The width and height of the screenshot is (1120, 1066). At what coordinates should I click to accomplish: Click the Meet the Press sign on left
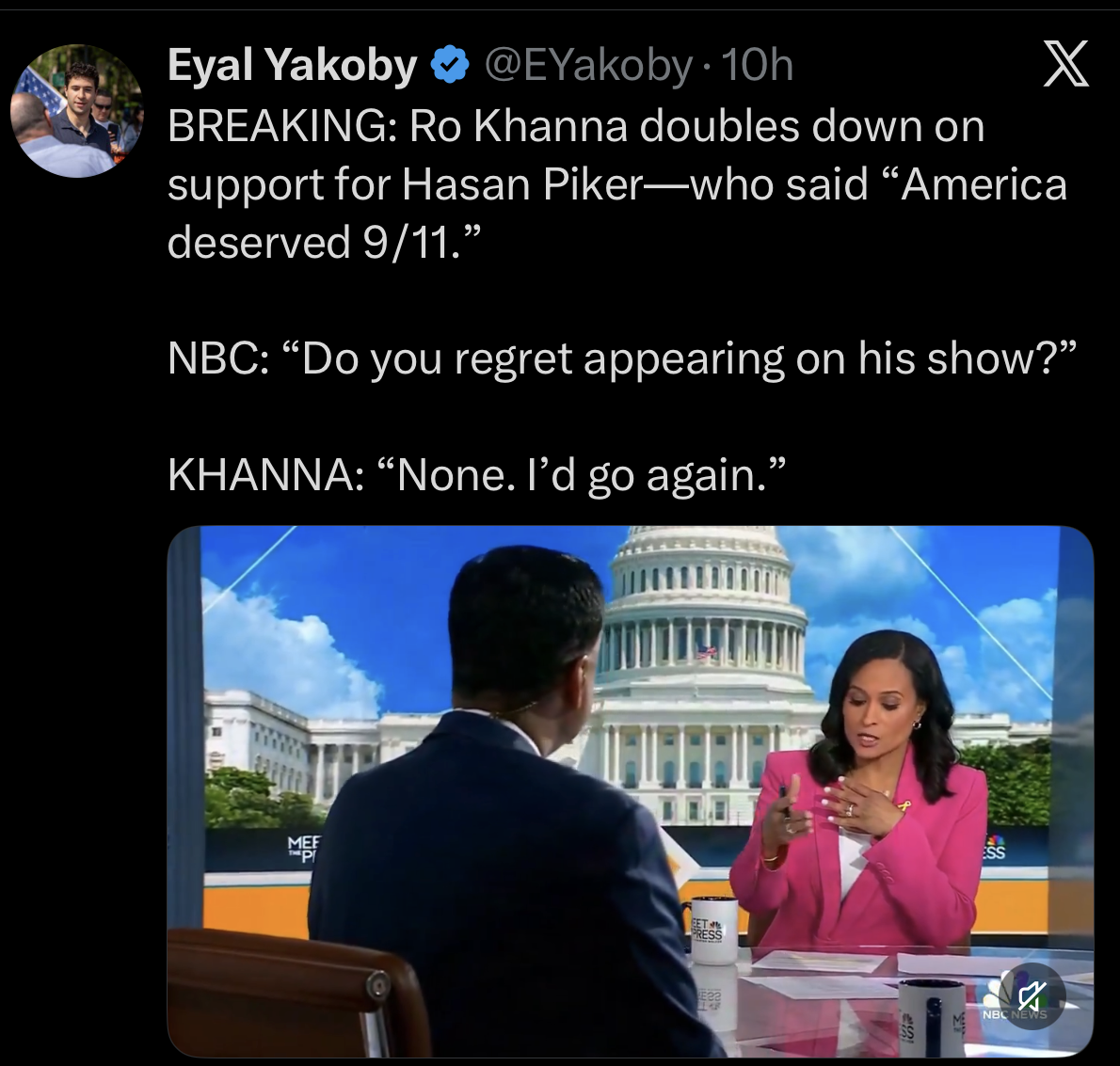click(x=302, y=849)
